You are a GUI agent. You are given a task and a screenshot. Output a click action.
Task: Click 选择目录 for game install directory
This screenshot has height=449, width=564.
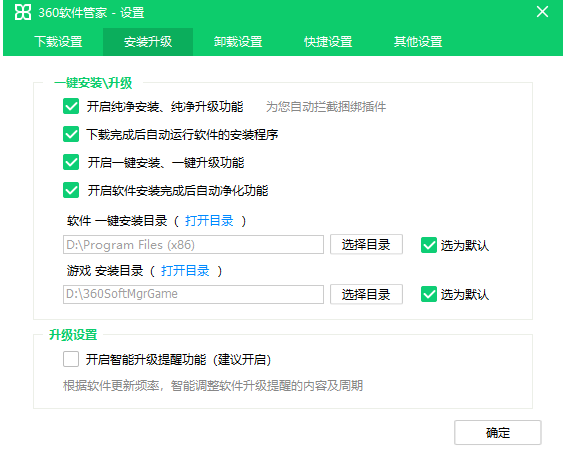366,295
